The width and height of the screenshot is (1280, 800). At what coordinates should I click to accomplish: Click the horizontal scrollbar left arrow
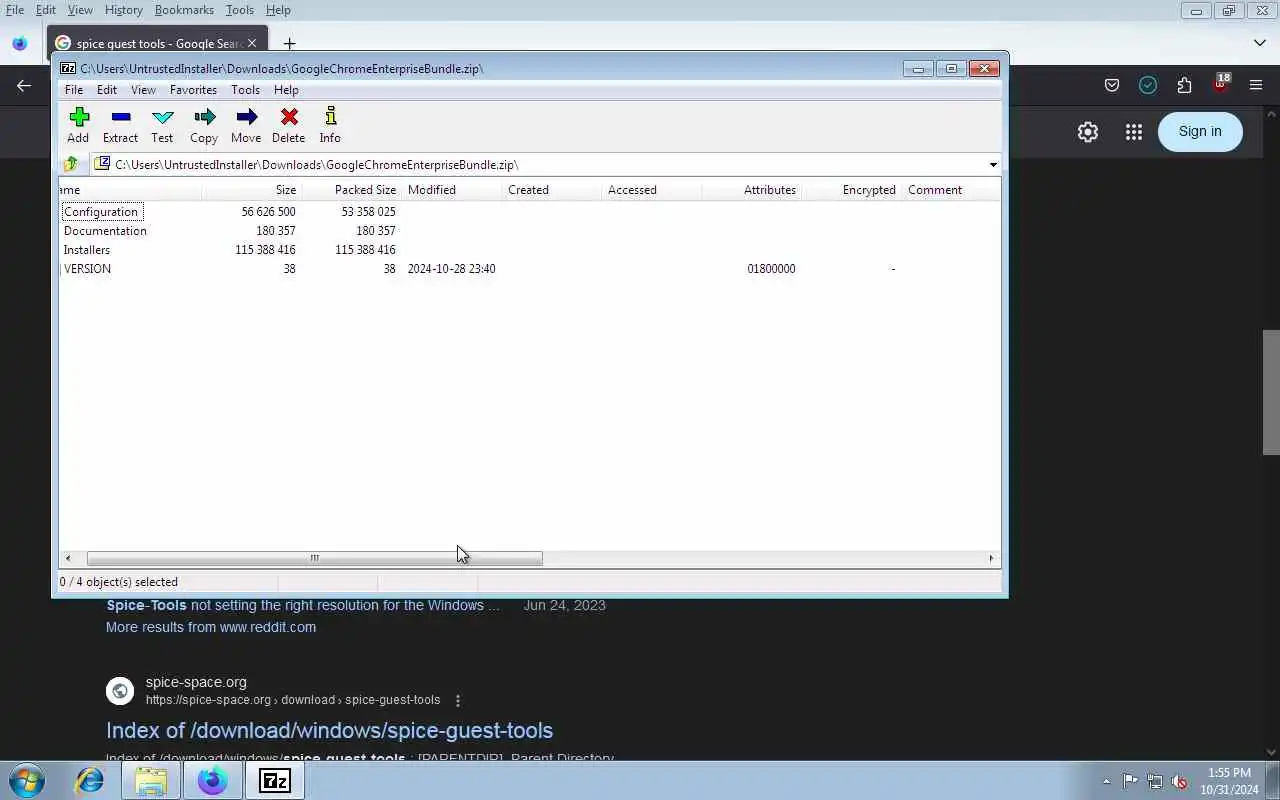[68, 558]
